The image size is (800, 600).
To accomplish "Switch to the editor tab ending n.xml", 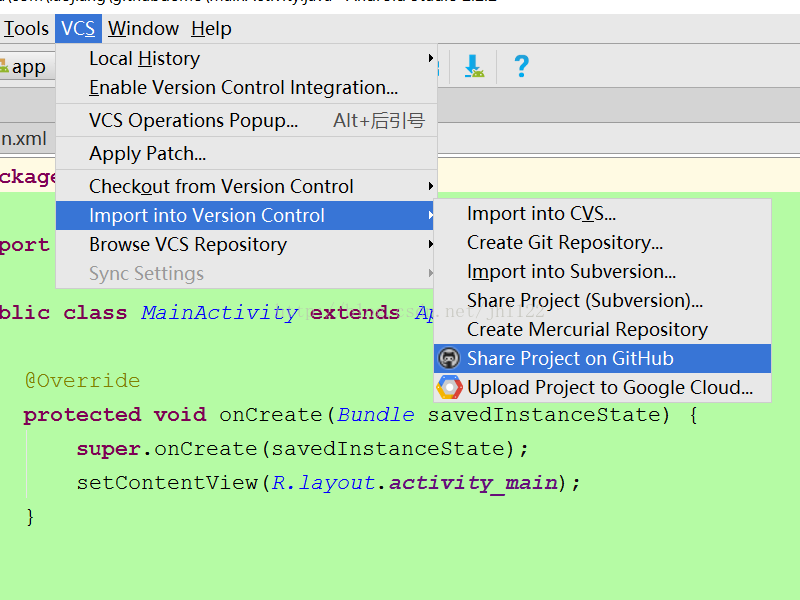I will pyautogui.click(x=23, y=138).
